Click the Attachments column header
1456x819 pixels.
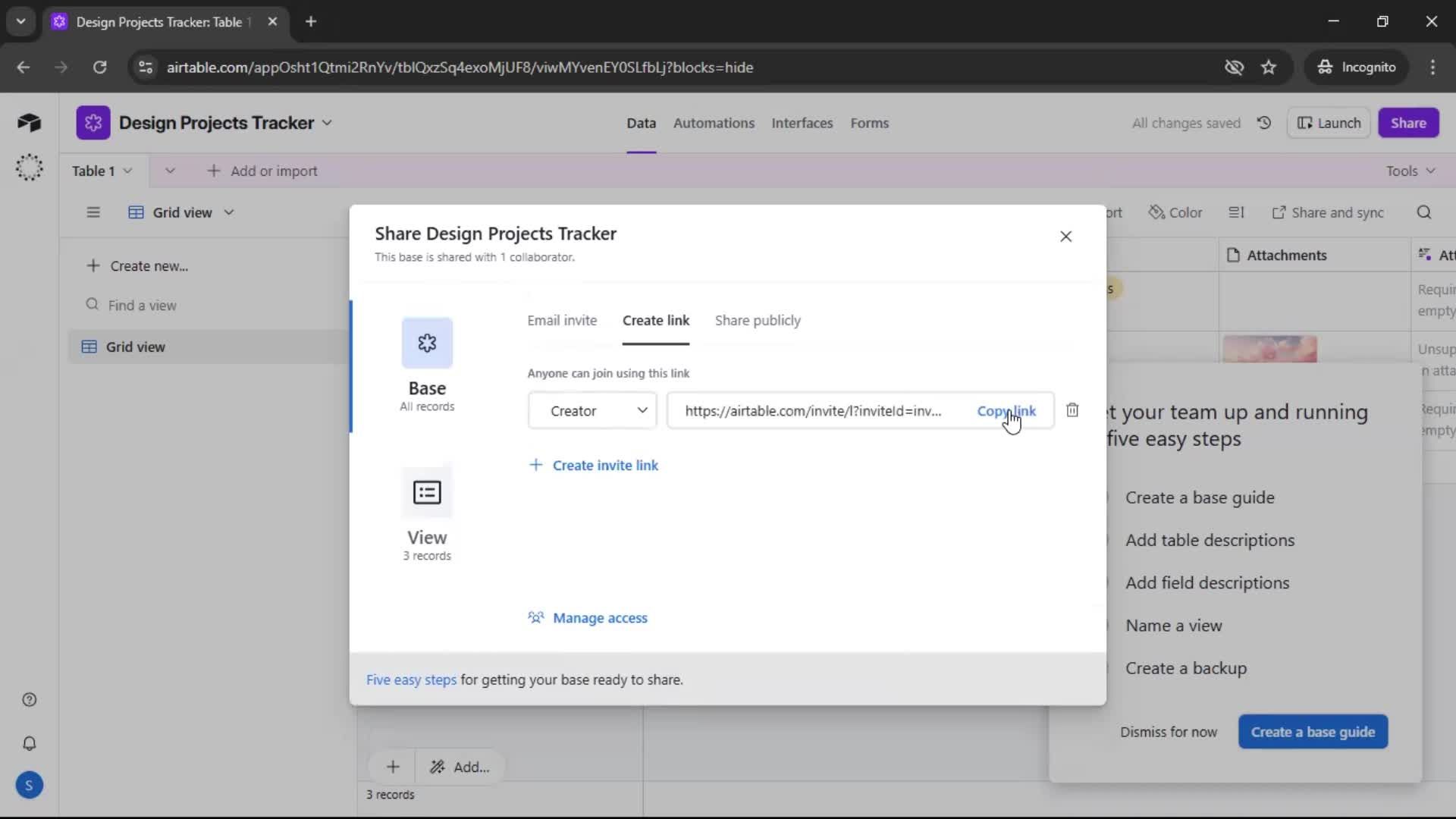(1314, 256)
